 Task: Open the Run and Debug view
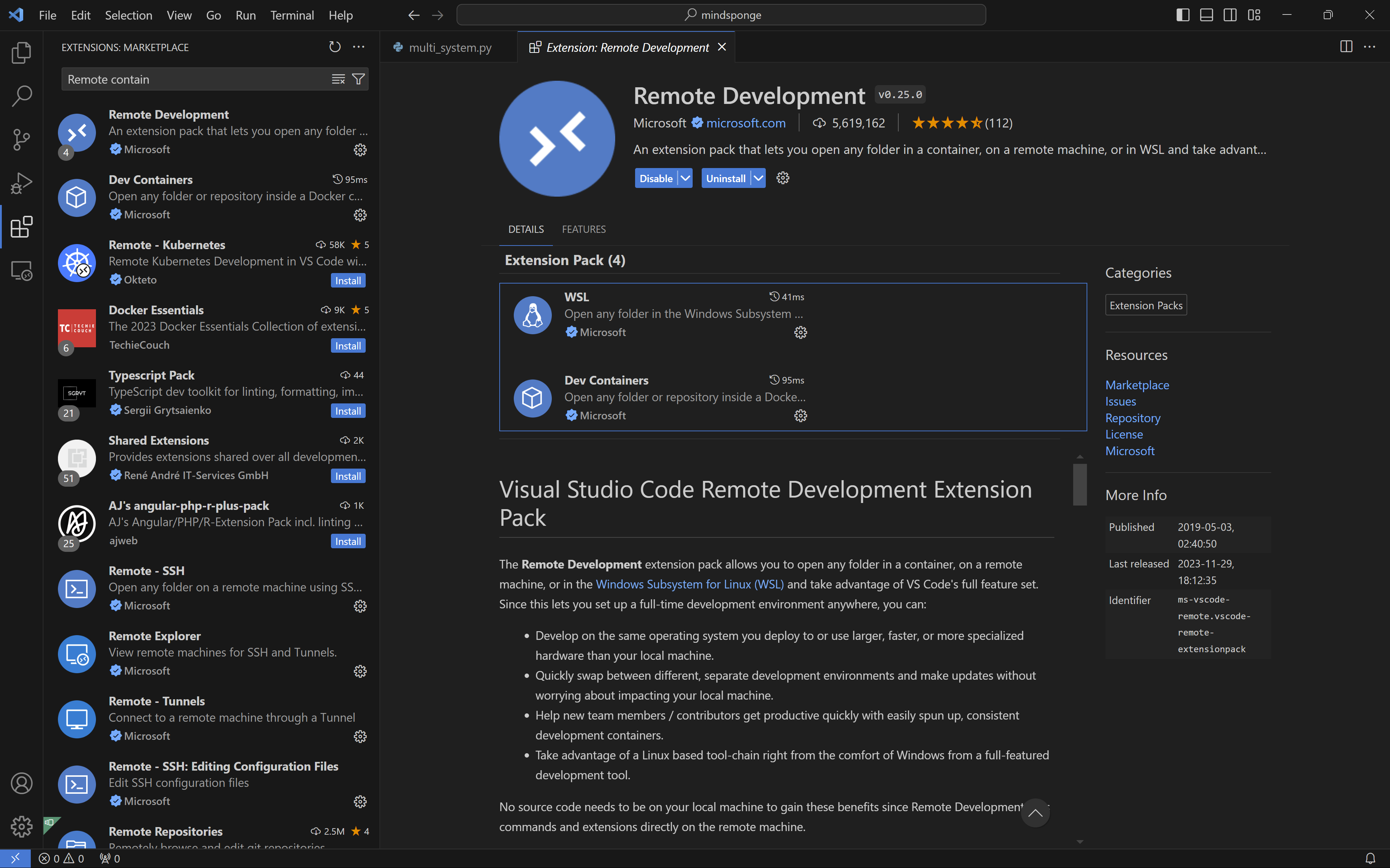21,183
